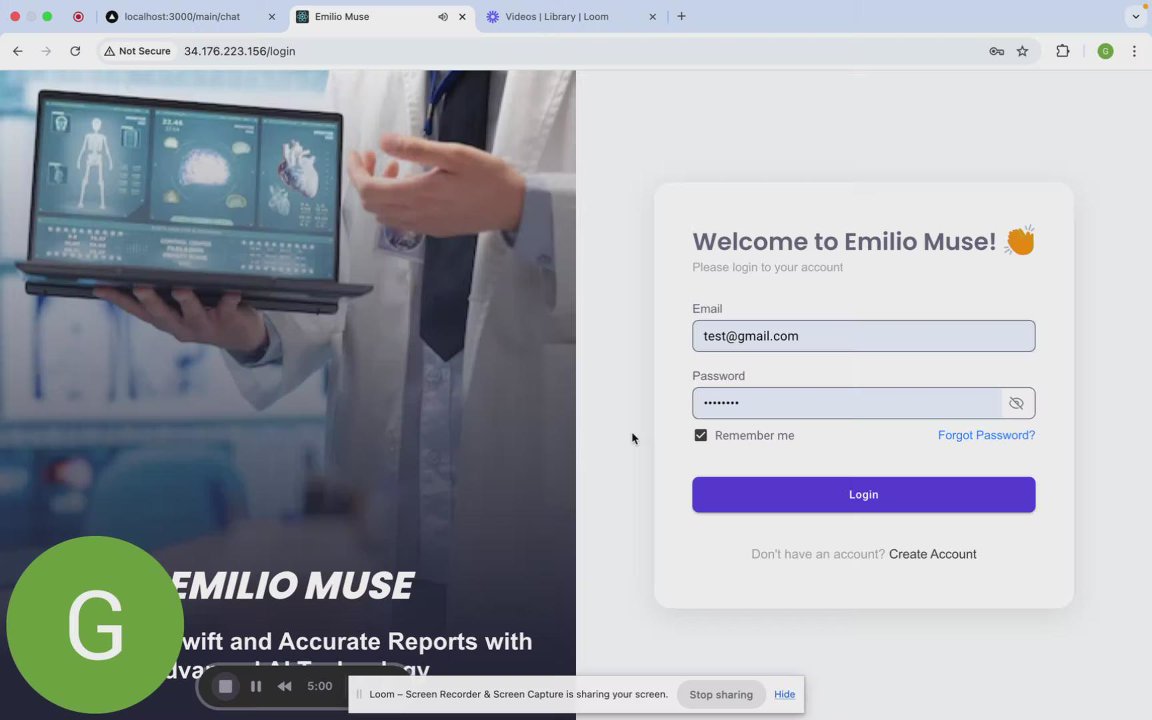Stop the Loom recording
The width and height of the screenshot is (1152, 720).
(226, 686)
